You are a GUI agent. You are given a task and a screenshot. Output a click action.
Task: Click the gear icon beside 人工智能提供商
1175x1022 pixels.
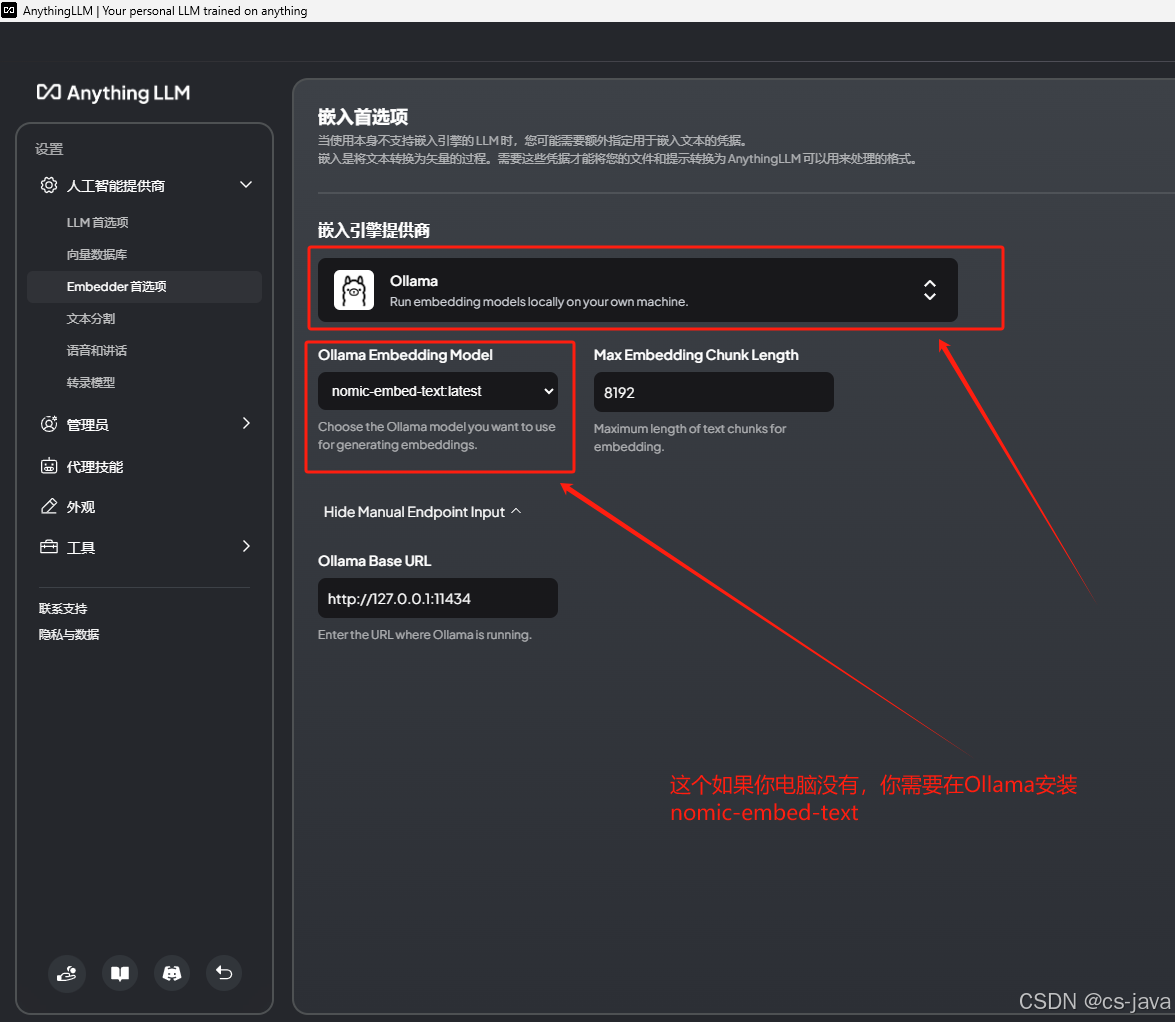(49, 185)
